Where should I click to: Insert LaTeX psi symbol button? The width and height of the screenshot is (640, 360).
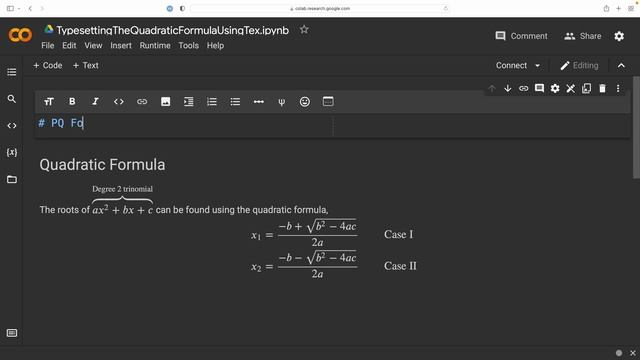[x=282, y=102]
